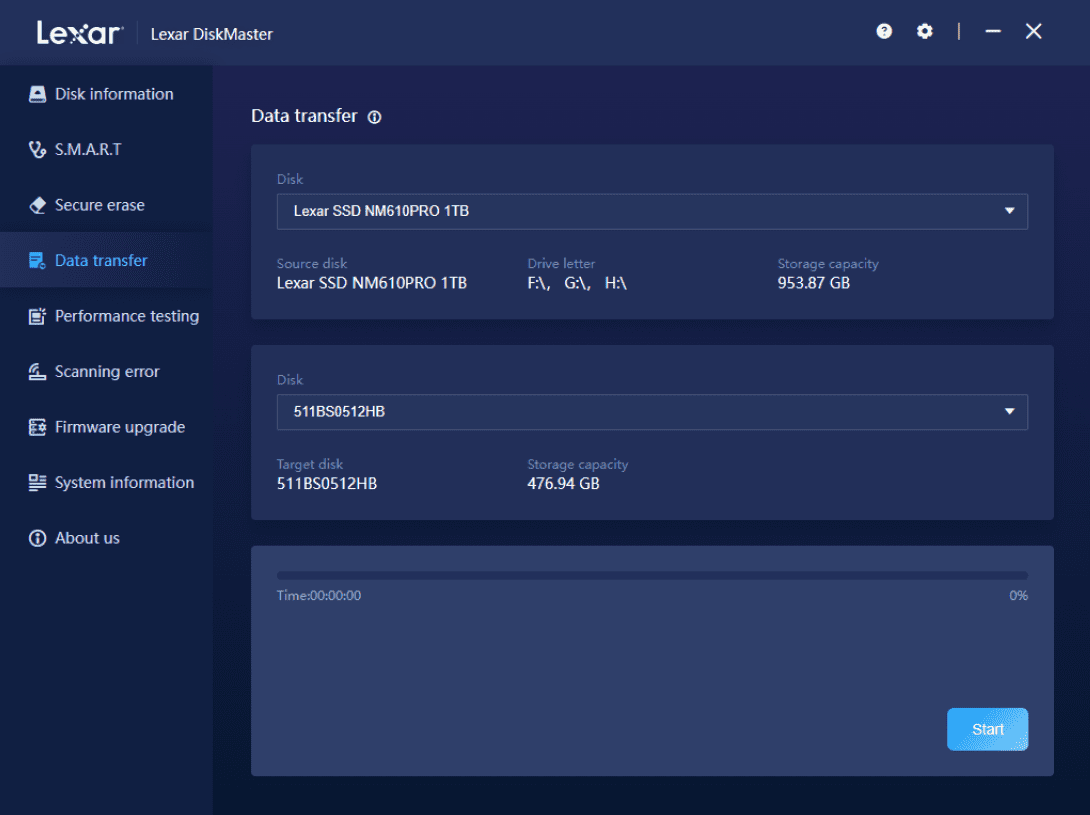This screenshot has height=815, width=1090.
Task: Click the System information icon
Action: [x=38, y=483]
